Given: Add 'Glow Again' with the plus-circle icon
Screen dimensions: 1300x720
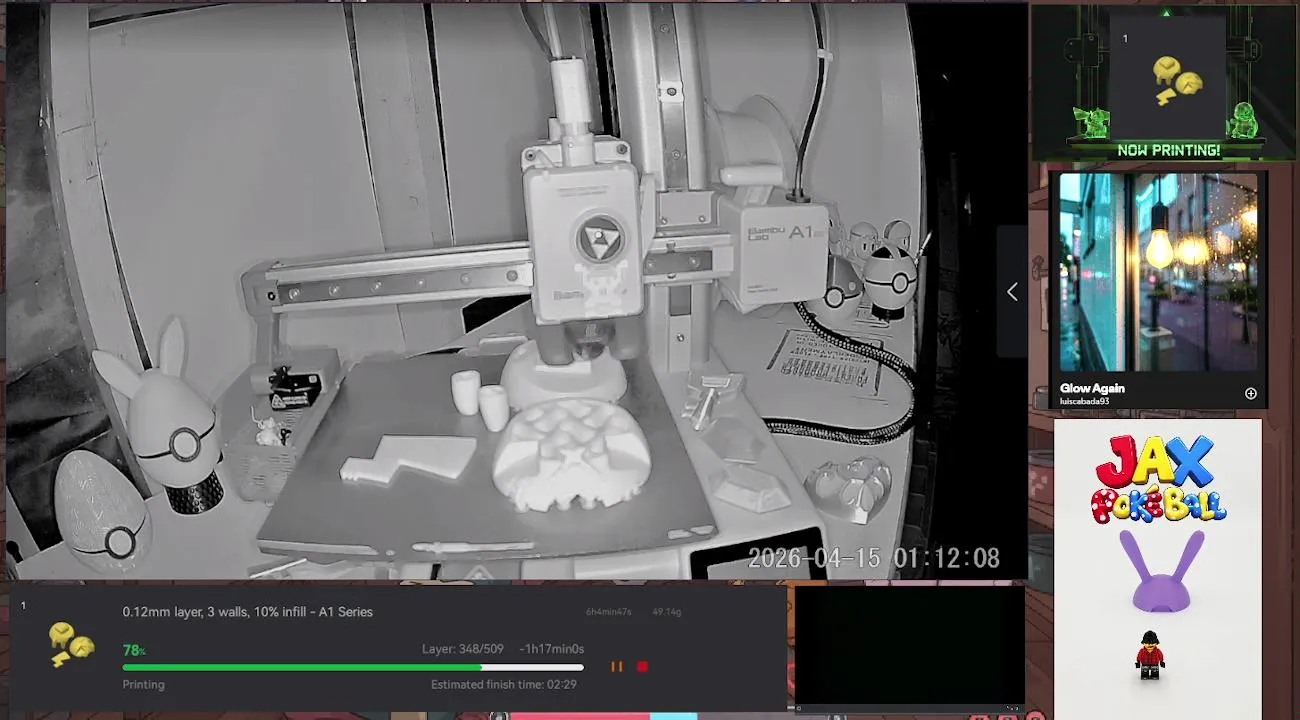Looking at the screenshot, I should (x=1250, y=393).
